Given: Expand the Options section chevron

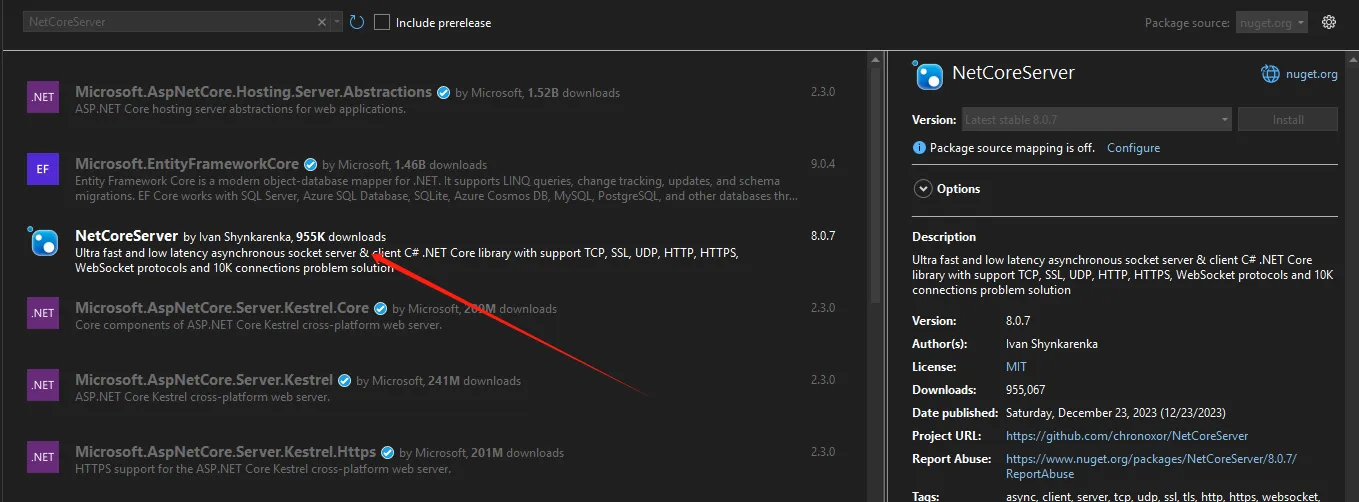Looking at the screenshot, I should [x=921, y=189].
